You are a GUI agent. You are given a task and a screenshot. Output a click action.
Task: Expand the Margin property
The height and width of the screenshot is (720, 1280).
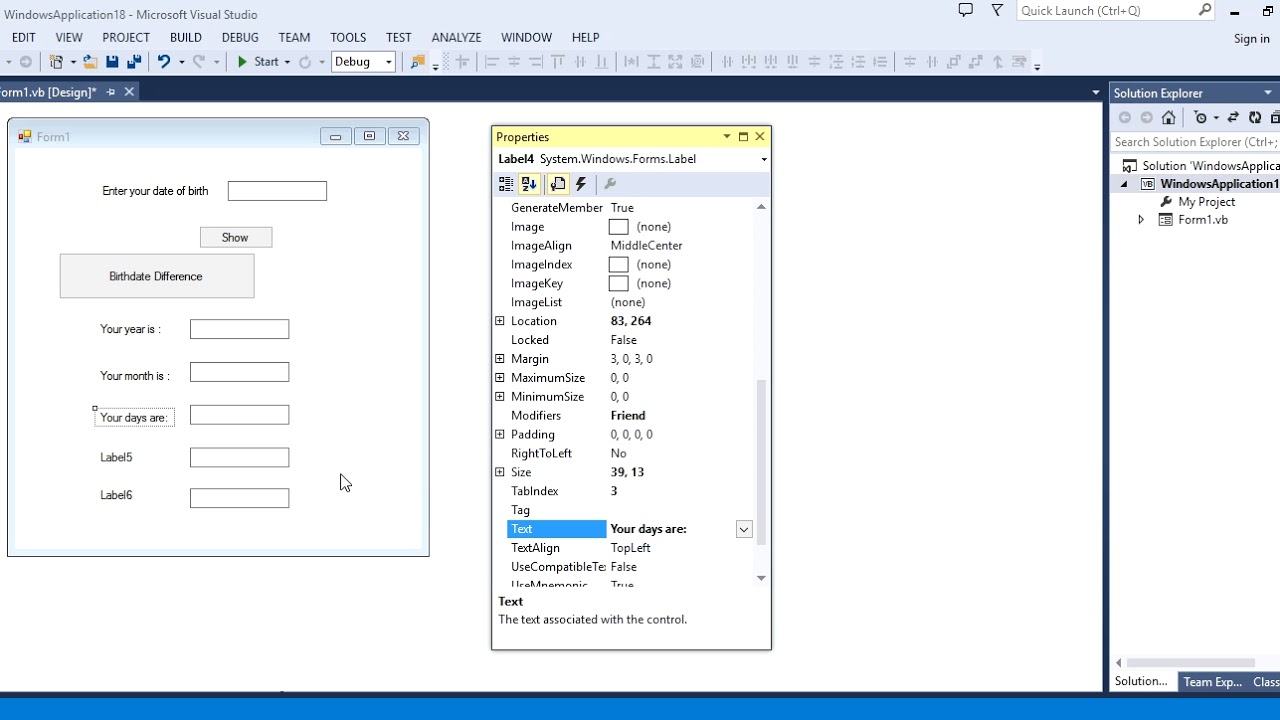pyautogui.click(x=500, y=359)
